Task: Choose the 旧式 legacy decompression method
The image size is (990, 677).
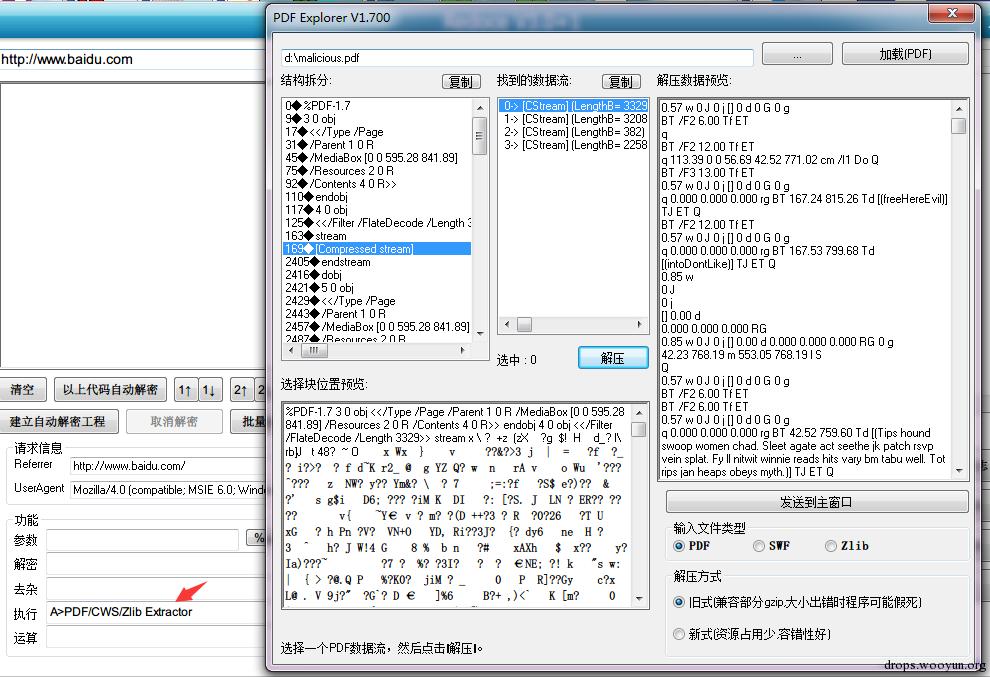Action: [x=680, y=602]
